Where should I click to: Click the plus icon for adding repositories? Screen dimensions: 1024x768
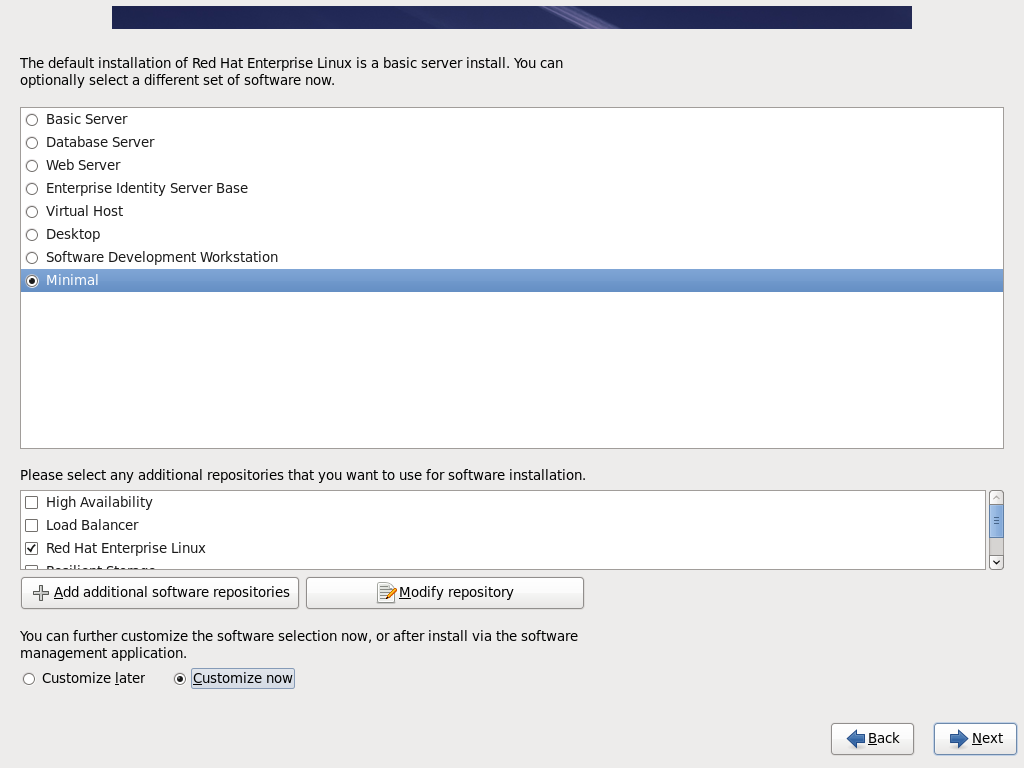[x=41, y=593]
